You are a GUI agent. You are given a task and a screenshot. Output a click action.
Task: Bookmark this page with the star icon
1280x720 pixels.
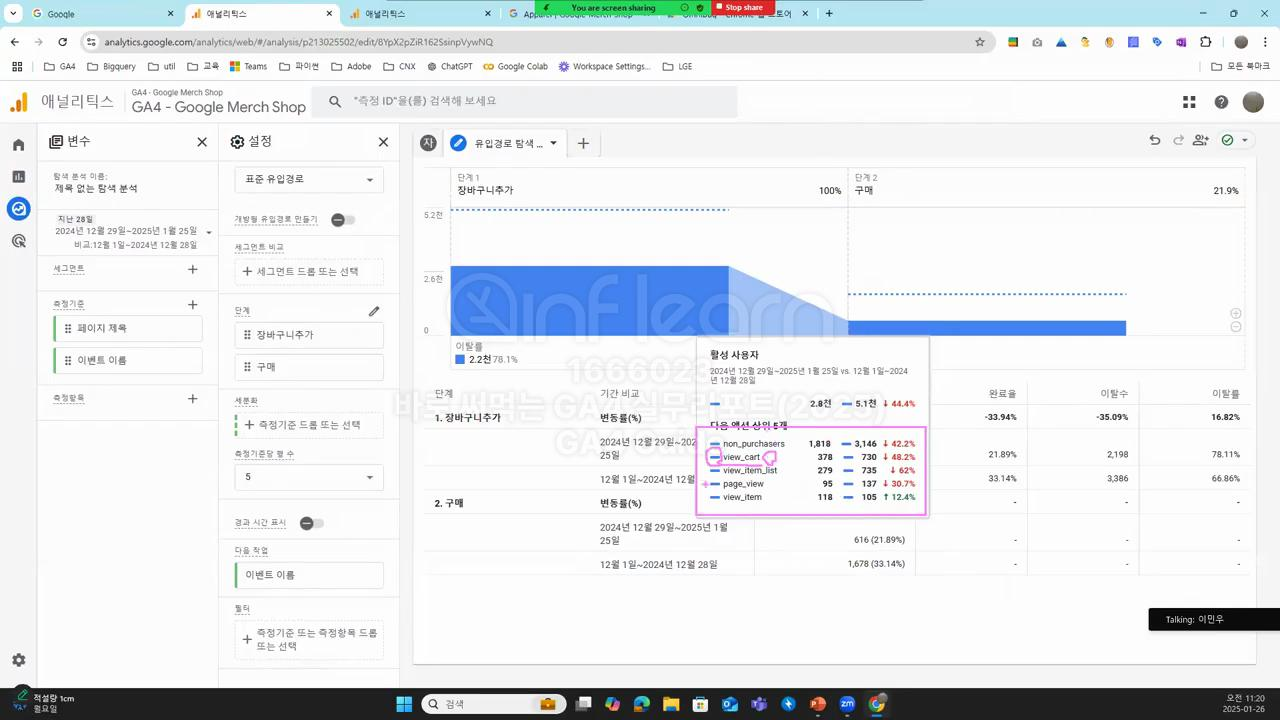pos(980,42)
